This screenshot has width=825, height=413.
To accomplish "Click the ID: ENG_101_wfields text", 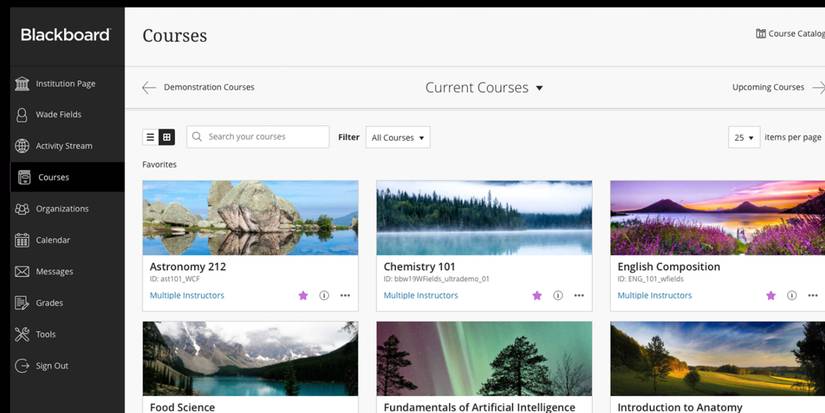I will [x=651, y=279].
